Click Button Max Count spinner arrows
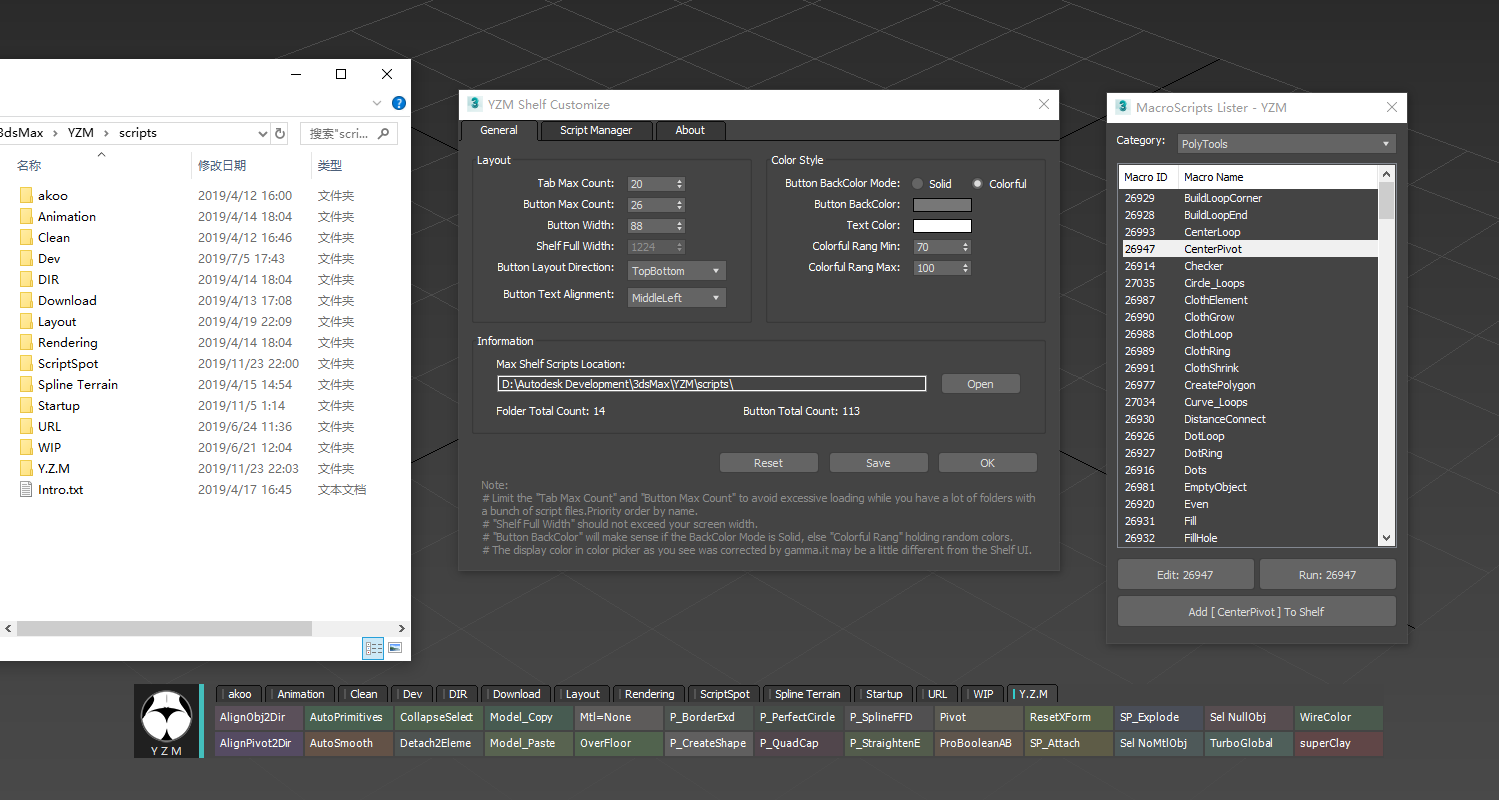This screenshot has width=1499, height=800. point(680,205)
